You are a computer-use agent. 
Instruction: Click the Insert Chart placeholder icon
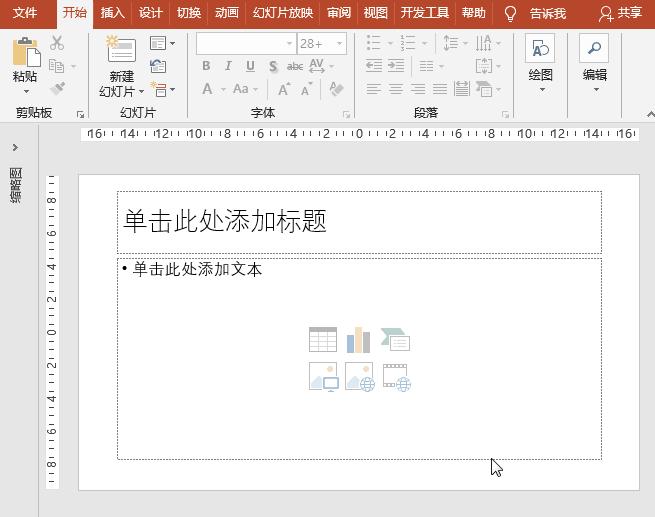click(358, 340)
